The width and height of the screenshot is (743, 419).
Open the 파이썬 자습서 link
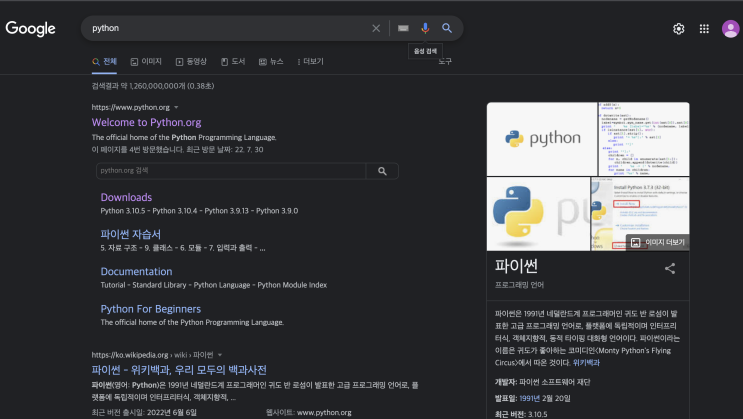(130, 234)
